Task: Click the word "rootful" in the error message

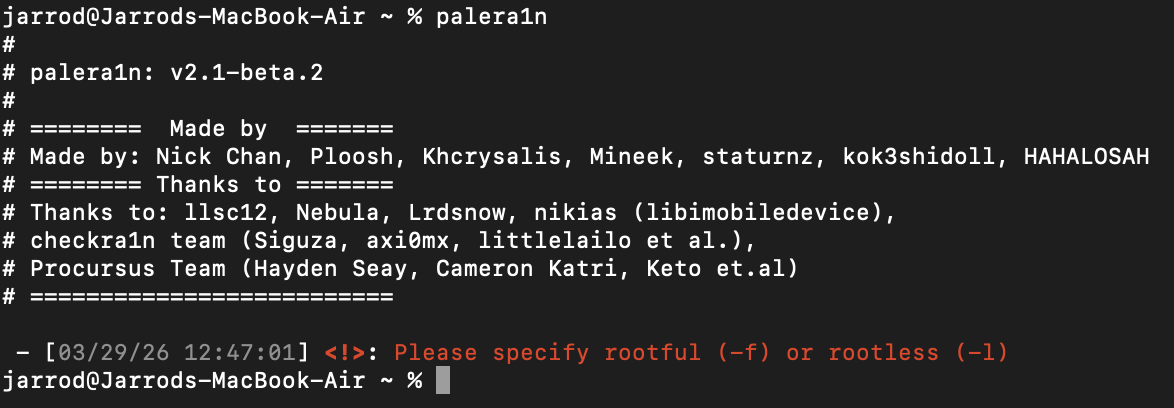Action: tap(653, 353)
